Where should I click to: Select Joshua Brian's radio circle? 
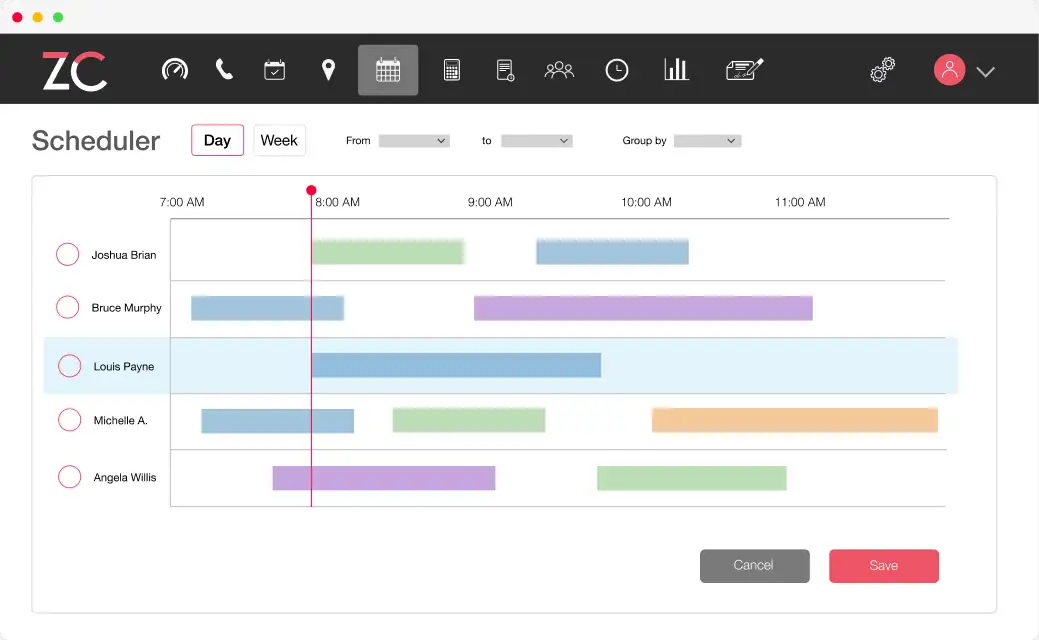point(68,254)
